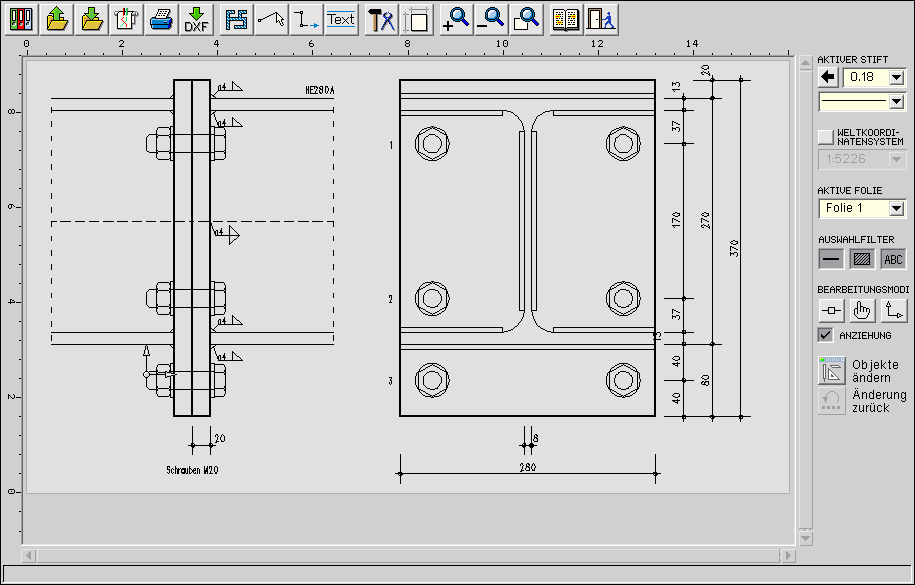Click the zoom out magnifier icon

coord(490,19)
